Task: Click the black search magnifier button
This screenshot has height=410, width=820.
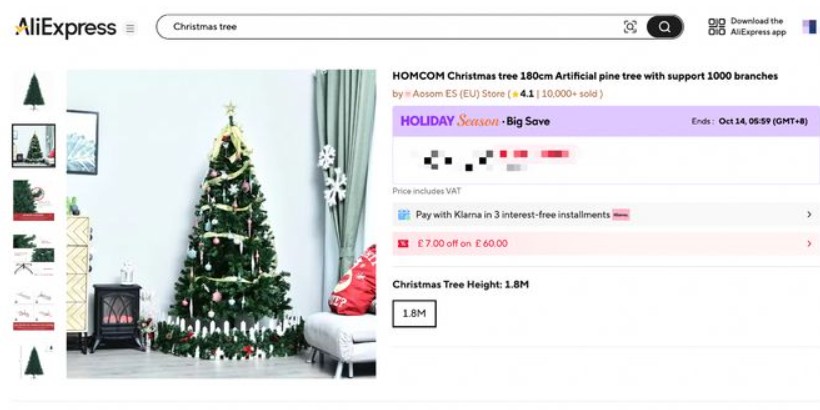Action: [x=664, y=27]
